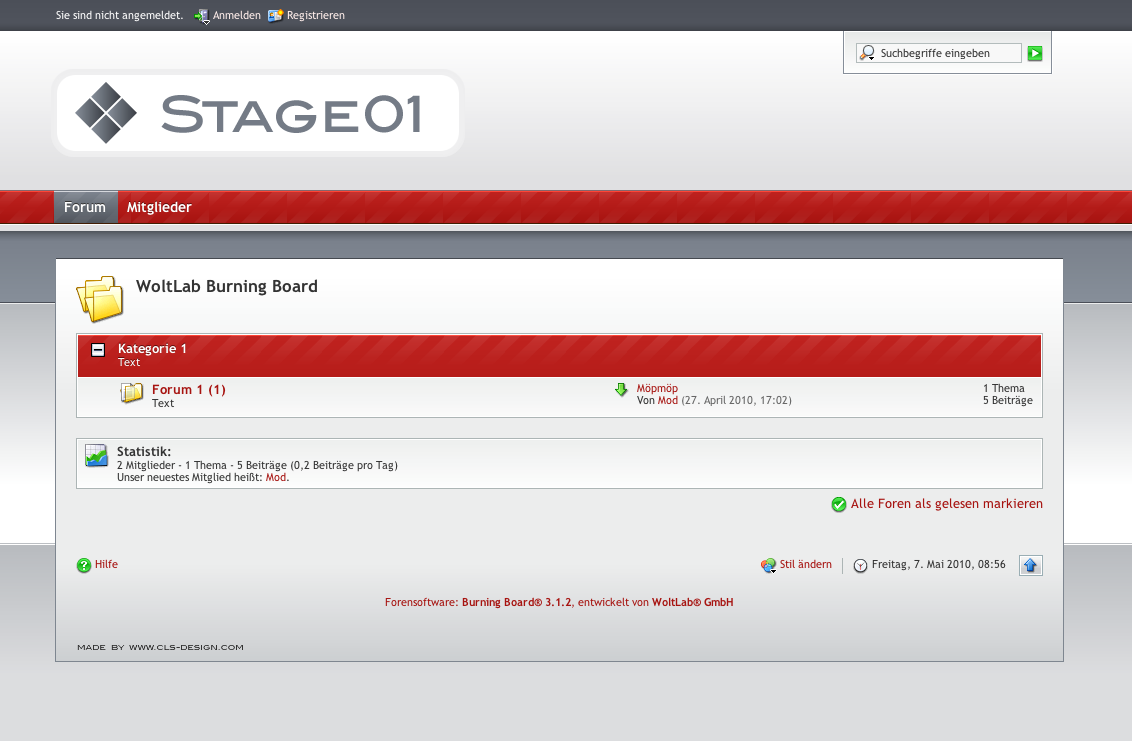Switch to the Mitglieder tab
The image size is (1132, 741).
(159, 208)
